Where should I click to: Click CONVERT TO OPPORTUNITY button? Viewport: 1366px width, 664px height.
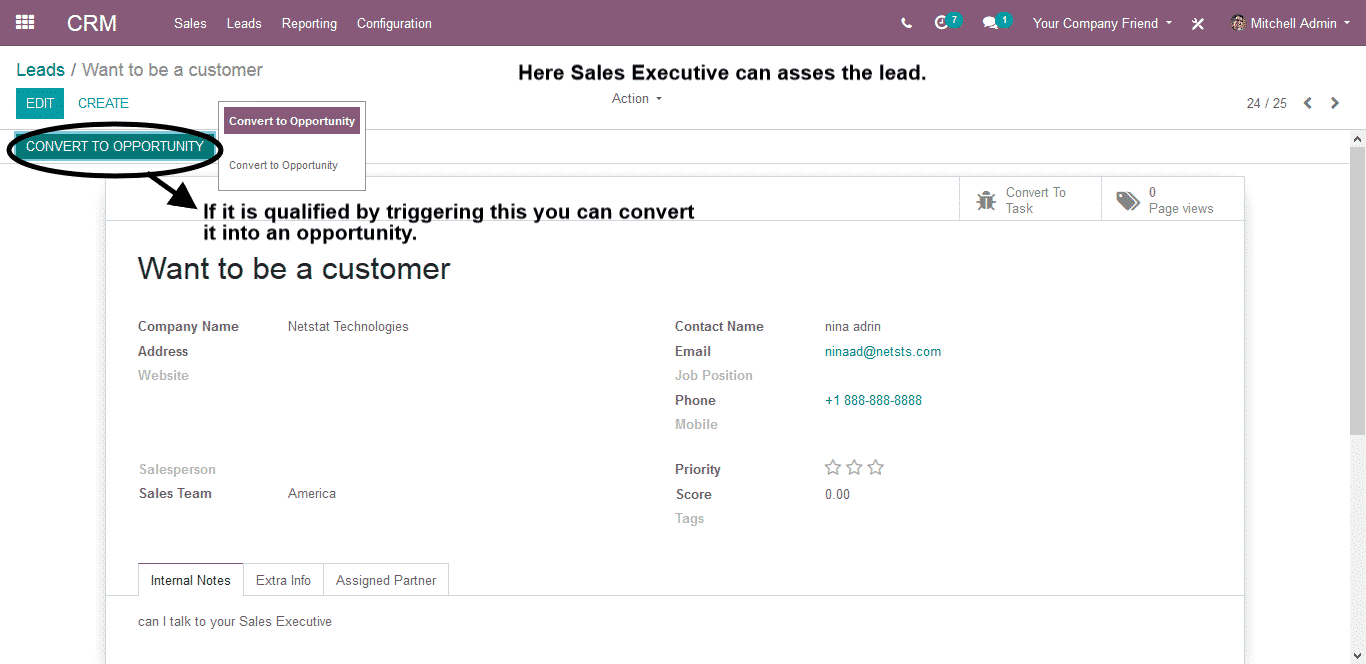click(115, 146)
